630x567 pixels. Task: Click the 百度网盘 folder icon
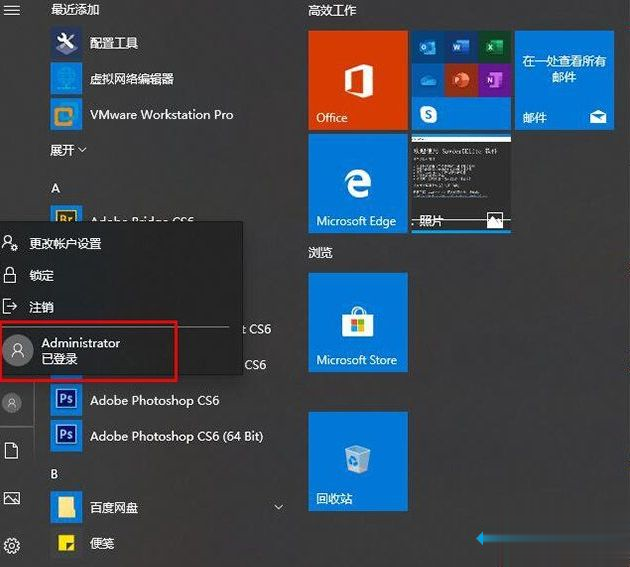pos(66,507)
